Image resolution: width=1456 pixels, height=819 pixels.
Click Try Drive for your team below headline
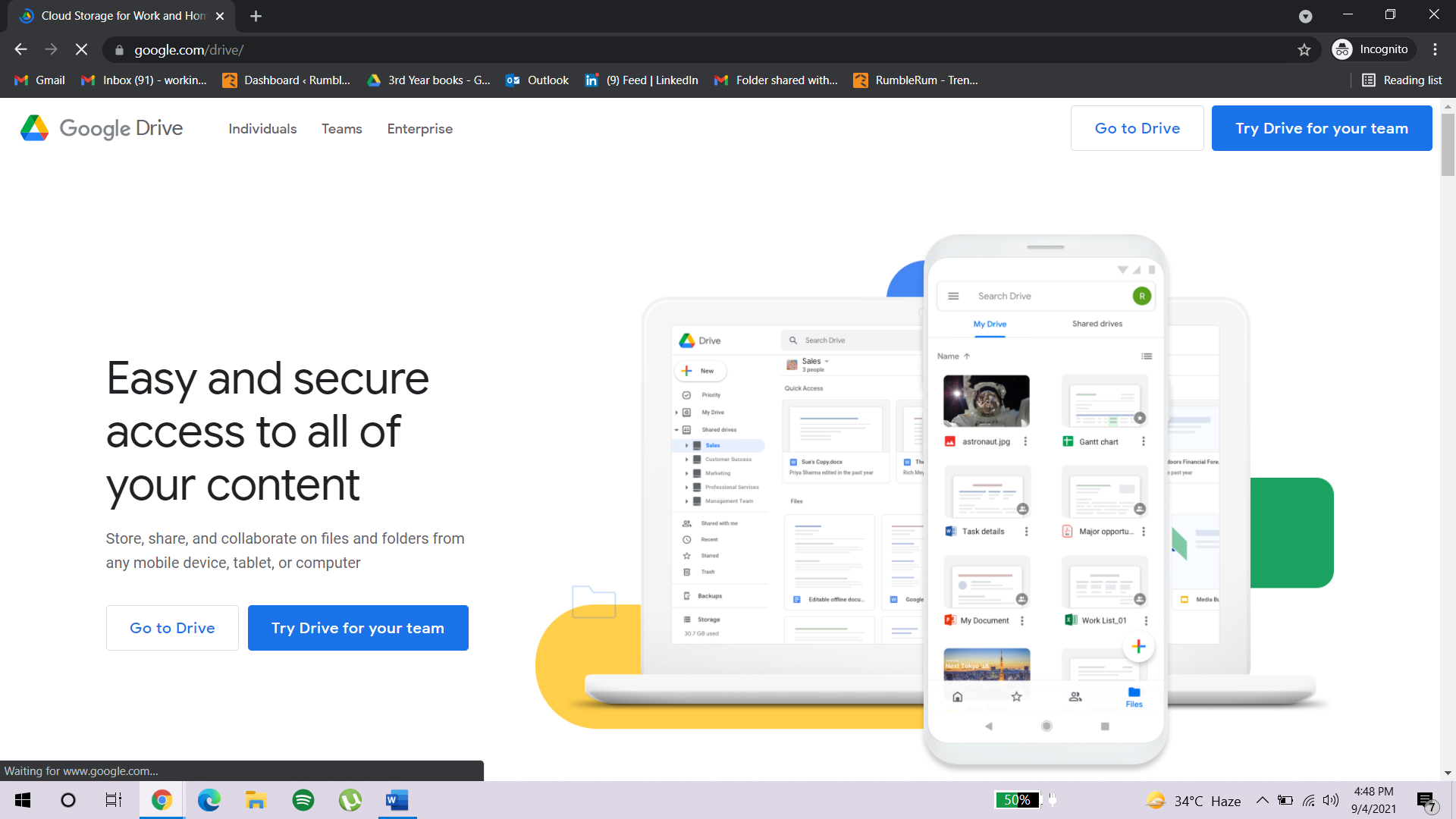(358, 628)
